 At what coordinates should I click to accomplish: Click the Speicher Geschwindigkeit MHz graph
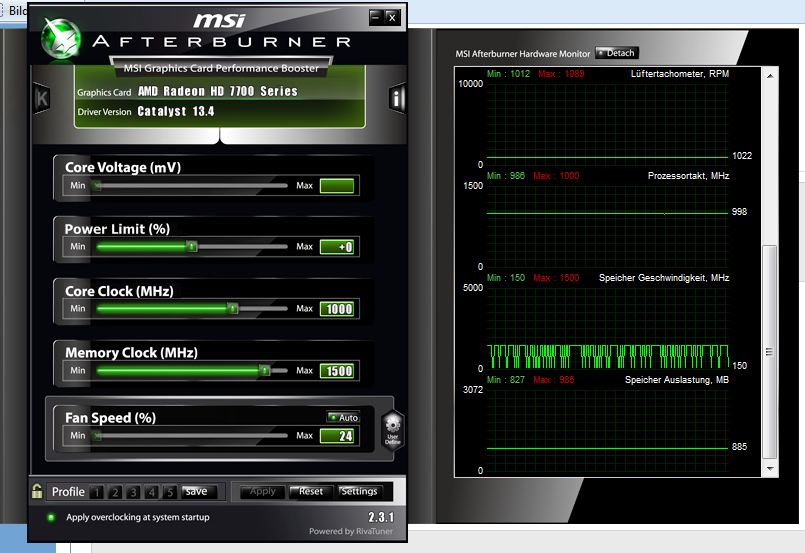tap(607, 328)
